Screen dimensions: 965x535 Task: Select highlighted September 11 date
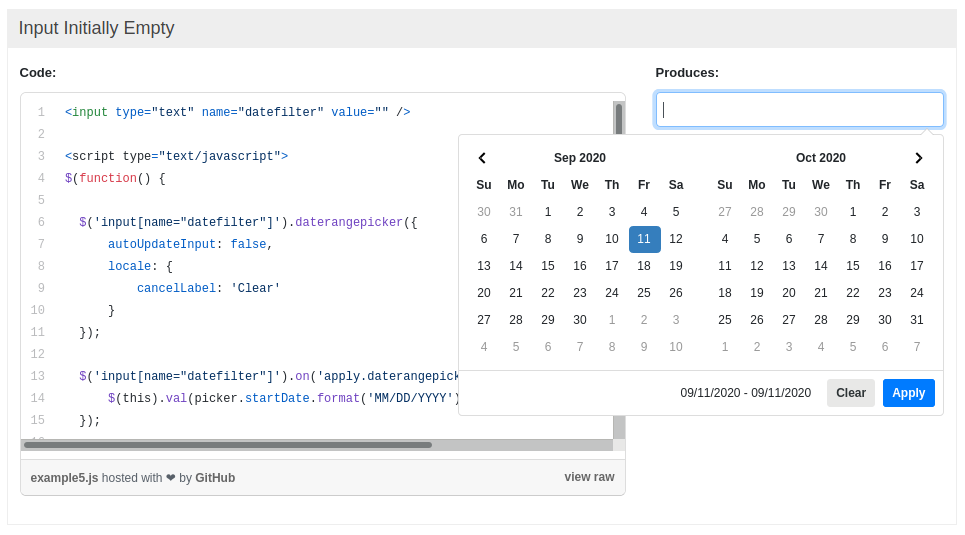(644, 239)
